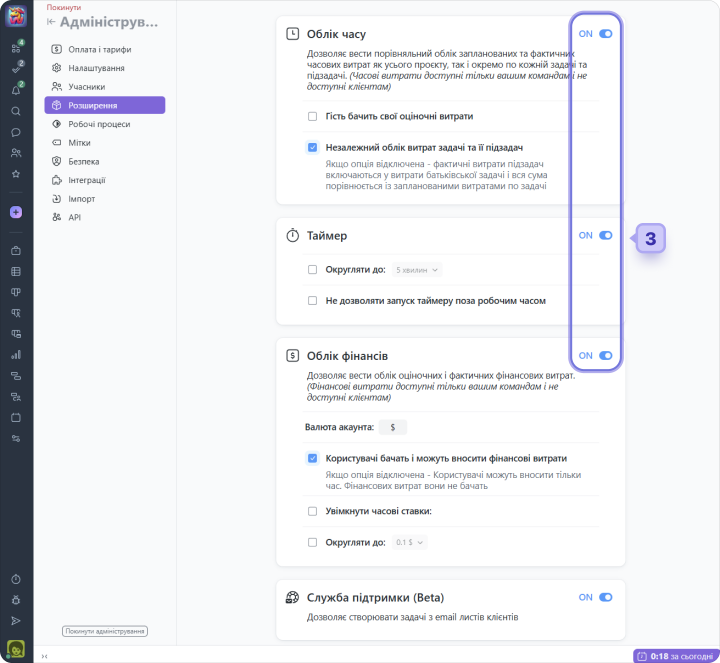Collapse the Адміністрування panel with arrow
The height and width of the screenshot is (663, 720).
coord(51,22)
